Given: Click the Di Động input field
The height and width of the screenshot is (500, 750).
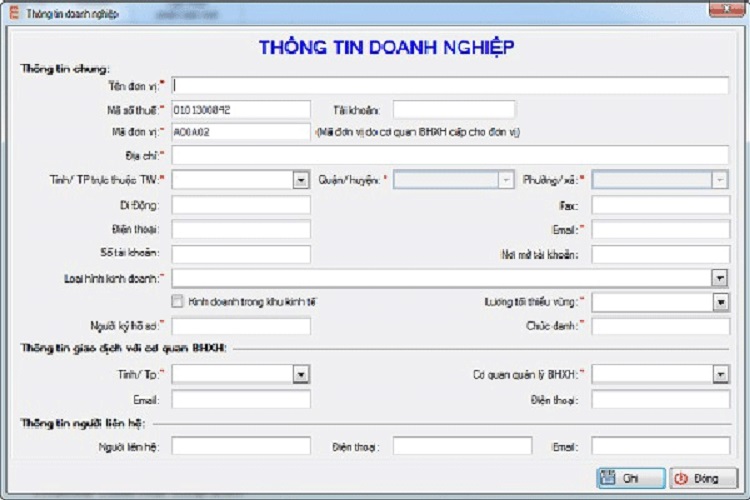Looking at the screenshot, I should tap(241, 205).
